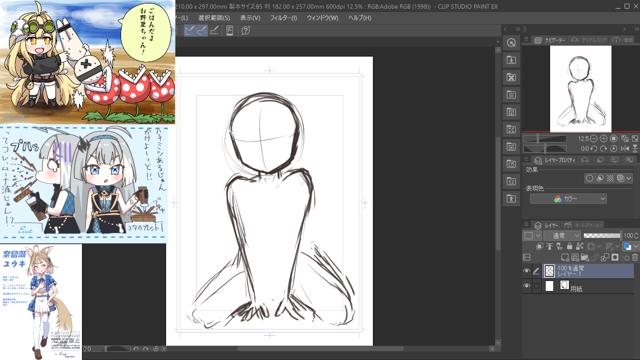The height and width of the screenshot is (360, 640).
Task: Click the help question mark icon in command bar
Action: coord(245,31)
